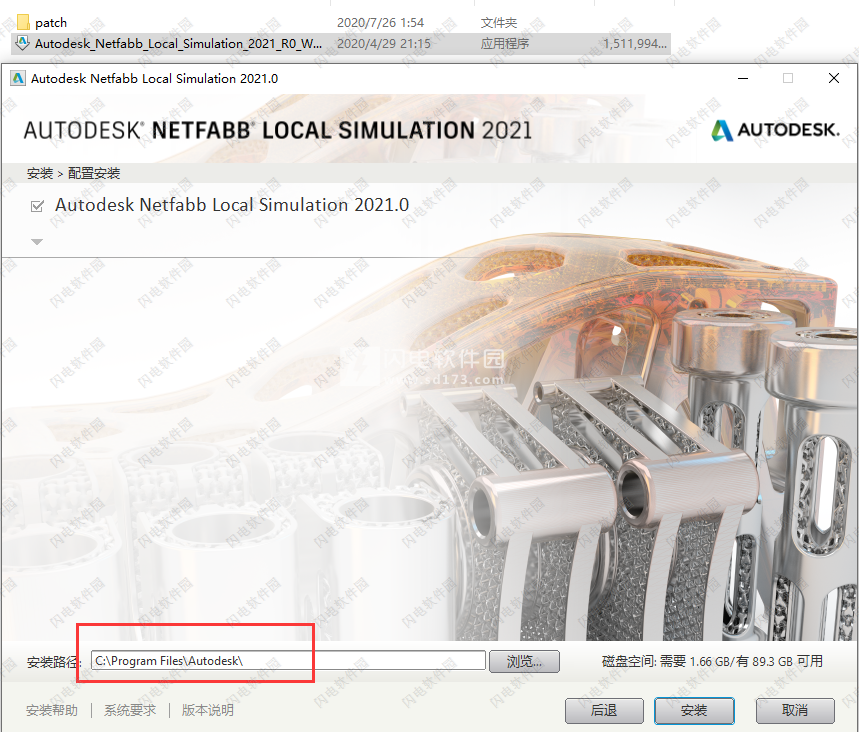Toggle Autodesk Netfabb Local Simulation 2021.0 checkbox
859x732 pixels.
[x=37, y=207]
